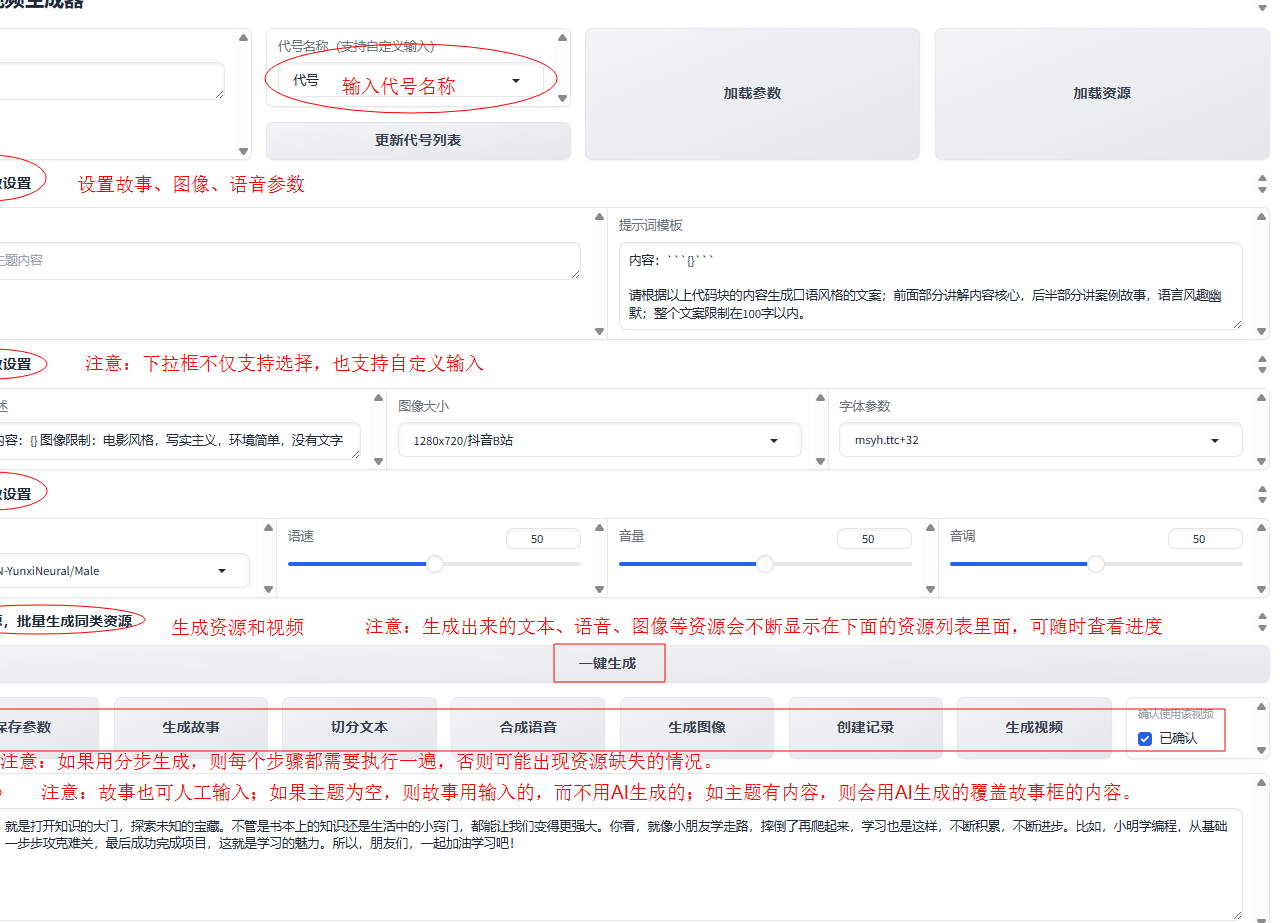1282x923 pixels.
Task: Click the 一键生成 button
Action: [x=607, y=663]
